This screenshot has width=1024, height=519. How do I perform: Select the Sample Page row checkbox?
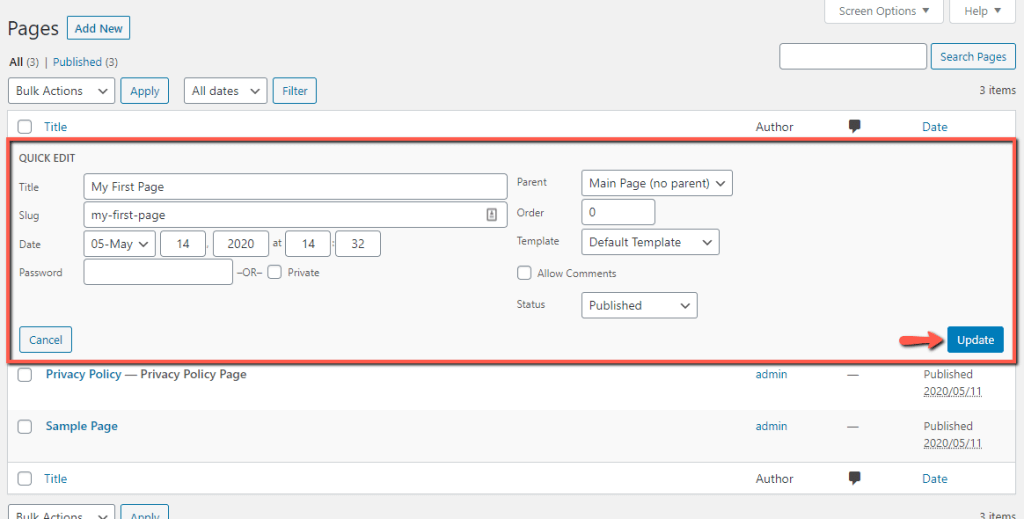(x=25, y=426)
